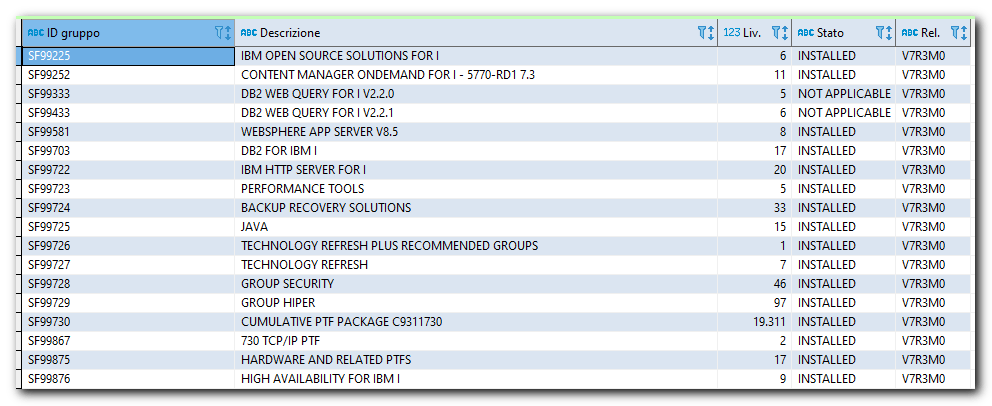Click INSTALLED status in SF99225 row
Image resolution: width=992 pixels, height=406 pixels.
(843, 56)
